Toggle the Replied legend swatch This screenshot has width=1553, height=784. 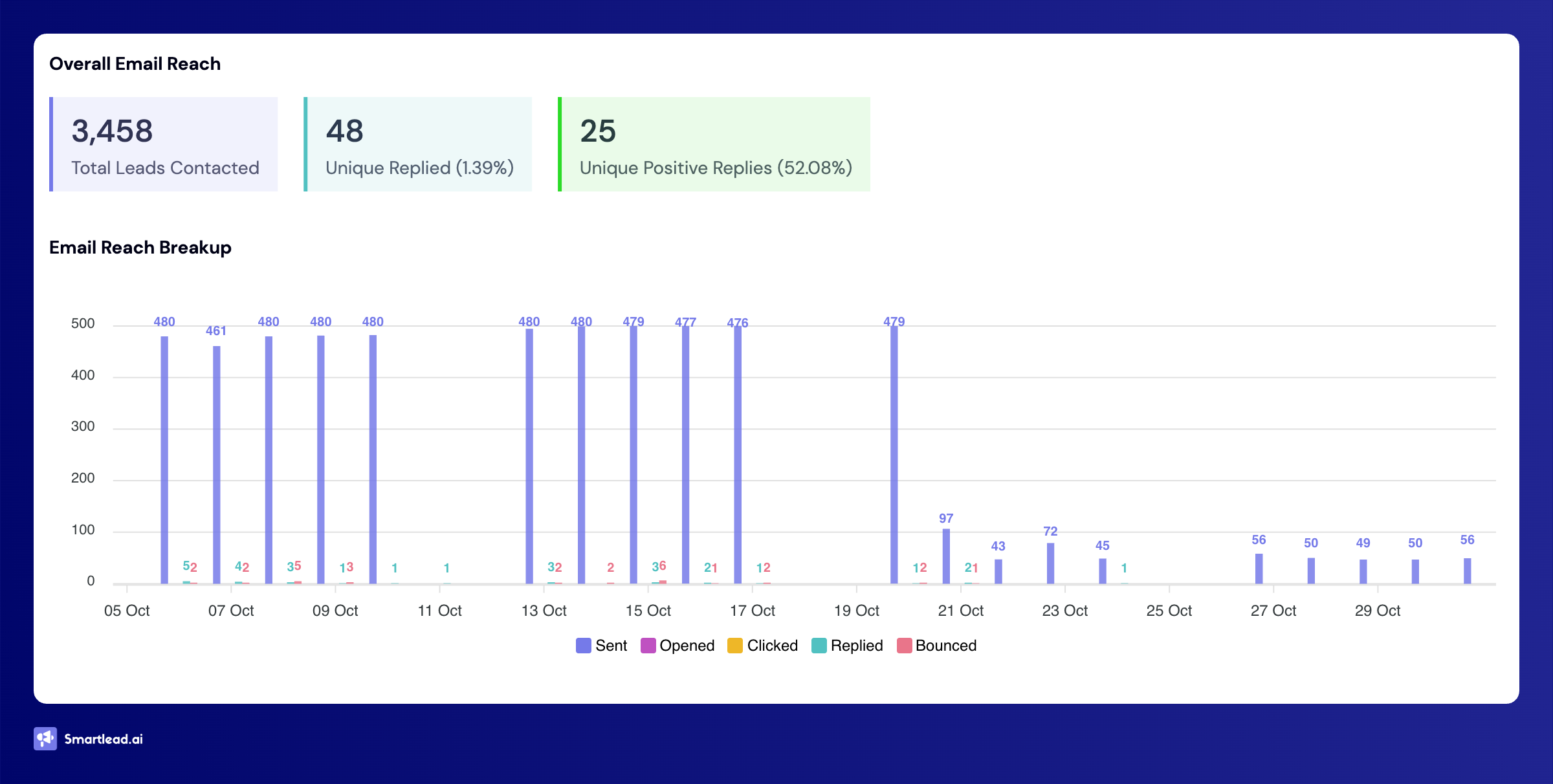coord(819,646)
